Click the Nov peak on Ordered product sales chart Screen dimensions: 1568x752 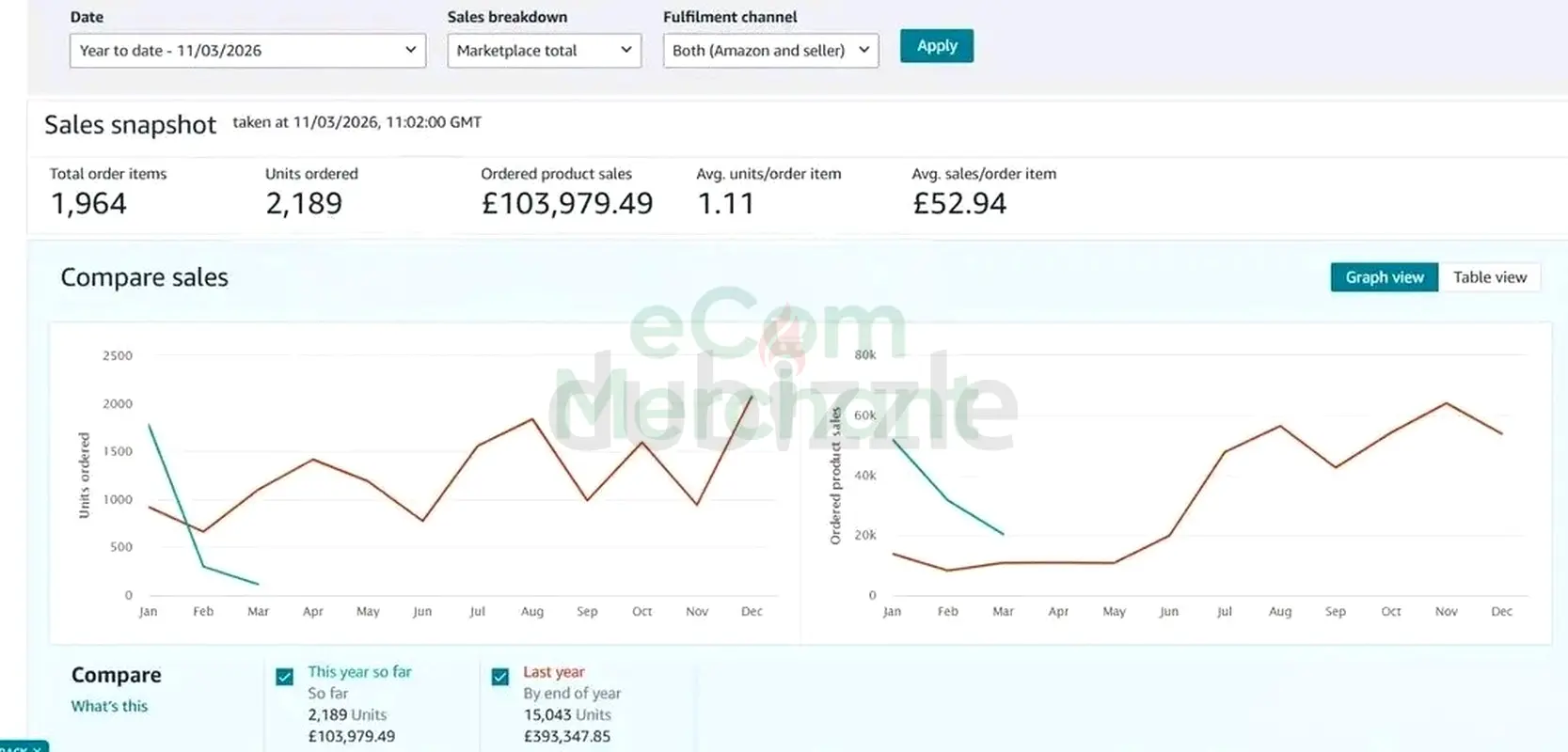(x=1446, y=403)
